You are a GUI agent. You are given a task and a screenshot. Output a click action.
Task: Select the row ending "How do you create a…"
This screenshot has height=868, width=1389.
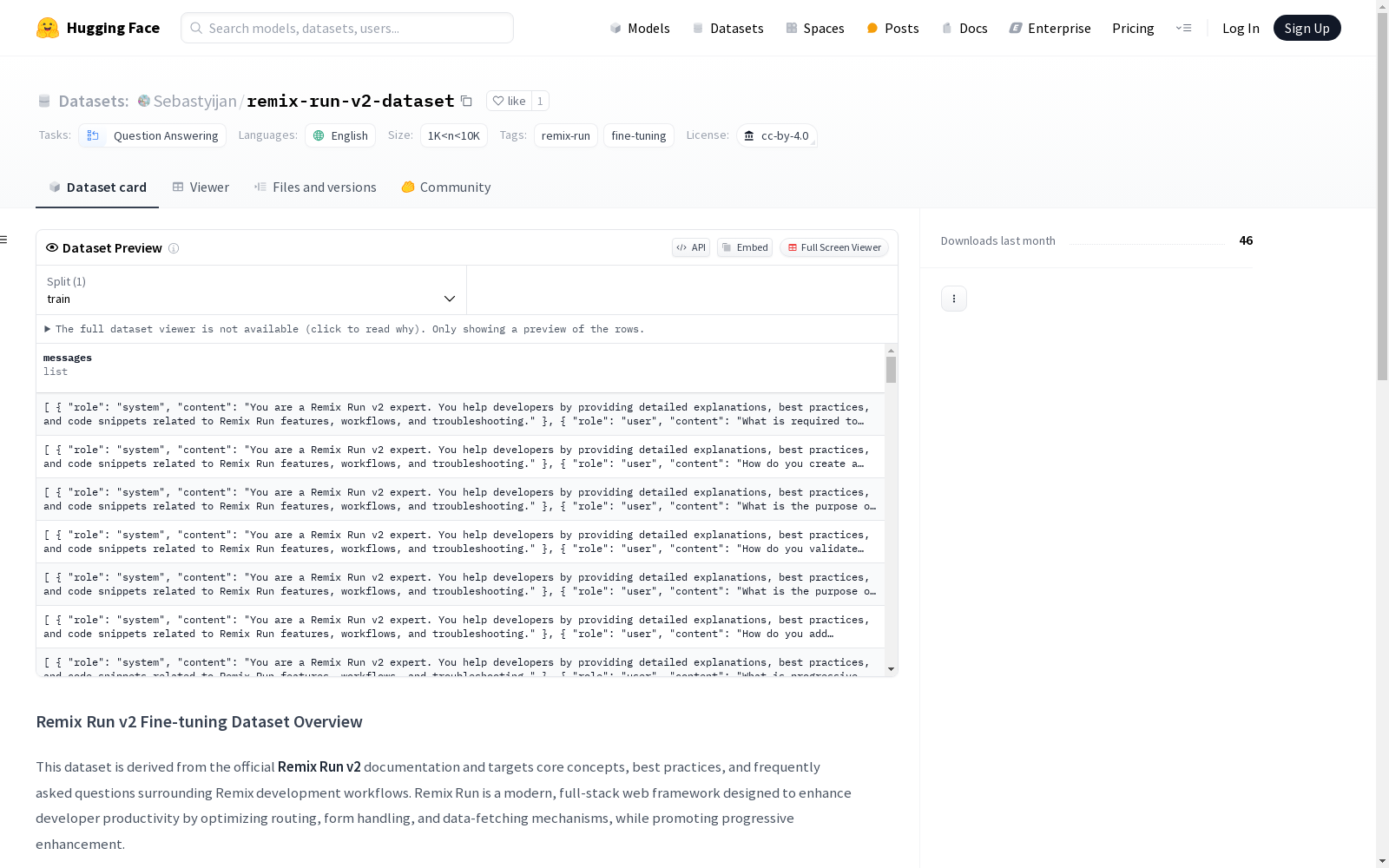[x=460, y=457]
